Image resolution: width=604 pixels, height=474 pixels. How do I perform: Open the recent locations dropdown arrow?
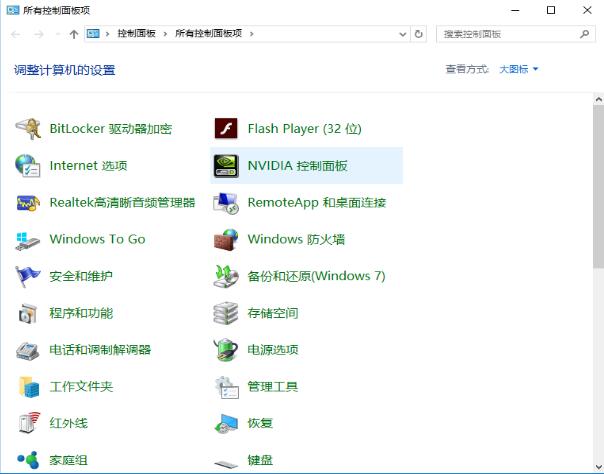pos(57,34)
